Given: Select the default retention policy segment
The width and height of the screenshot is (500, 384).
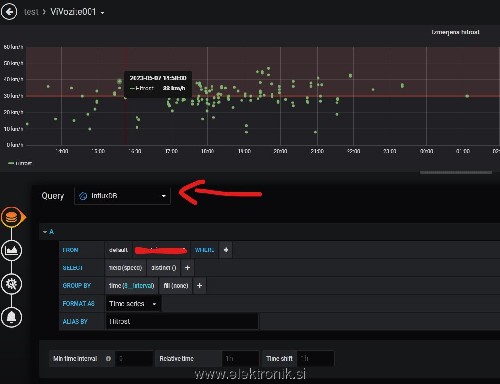Looking at the screenshot, I should tap(118, 250).
